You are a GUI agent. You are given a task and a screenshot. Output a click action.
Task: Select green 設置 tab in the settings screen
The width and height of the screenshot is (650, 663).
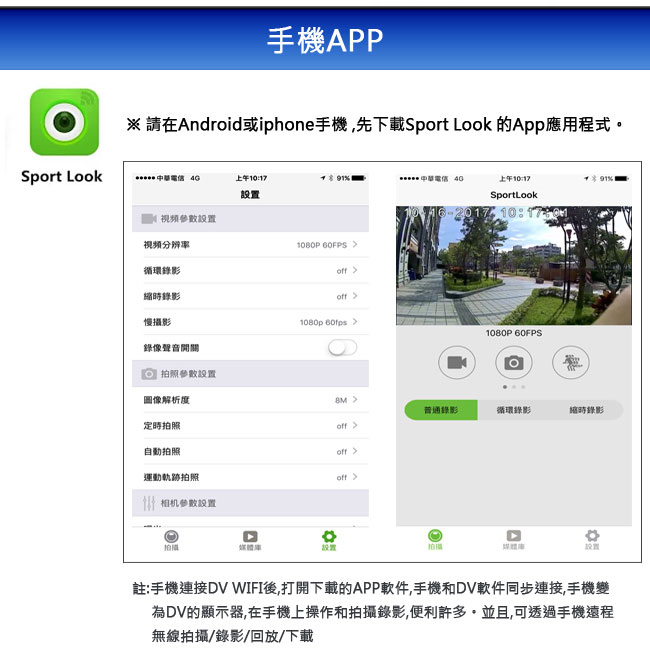pyautogui.click(x=329, y=540)
